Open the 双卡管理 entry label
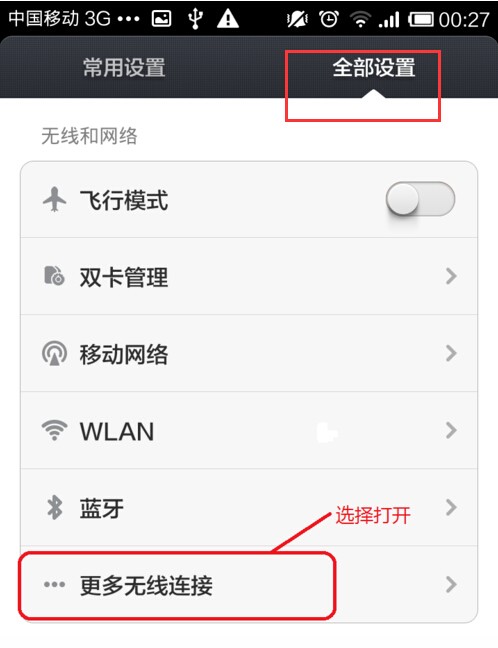 click(x=124, y=276)
